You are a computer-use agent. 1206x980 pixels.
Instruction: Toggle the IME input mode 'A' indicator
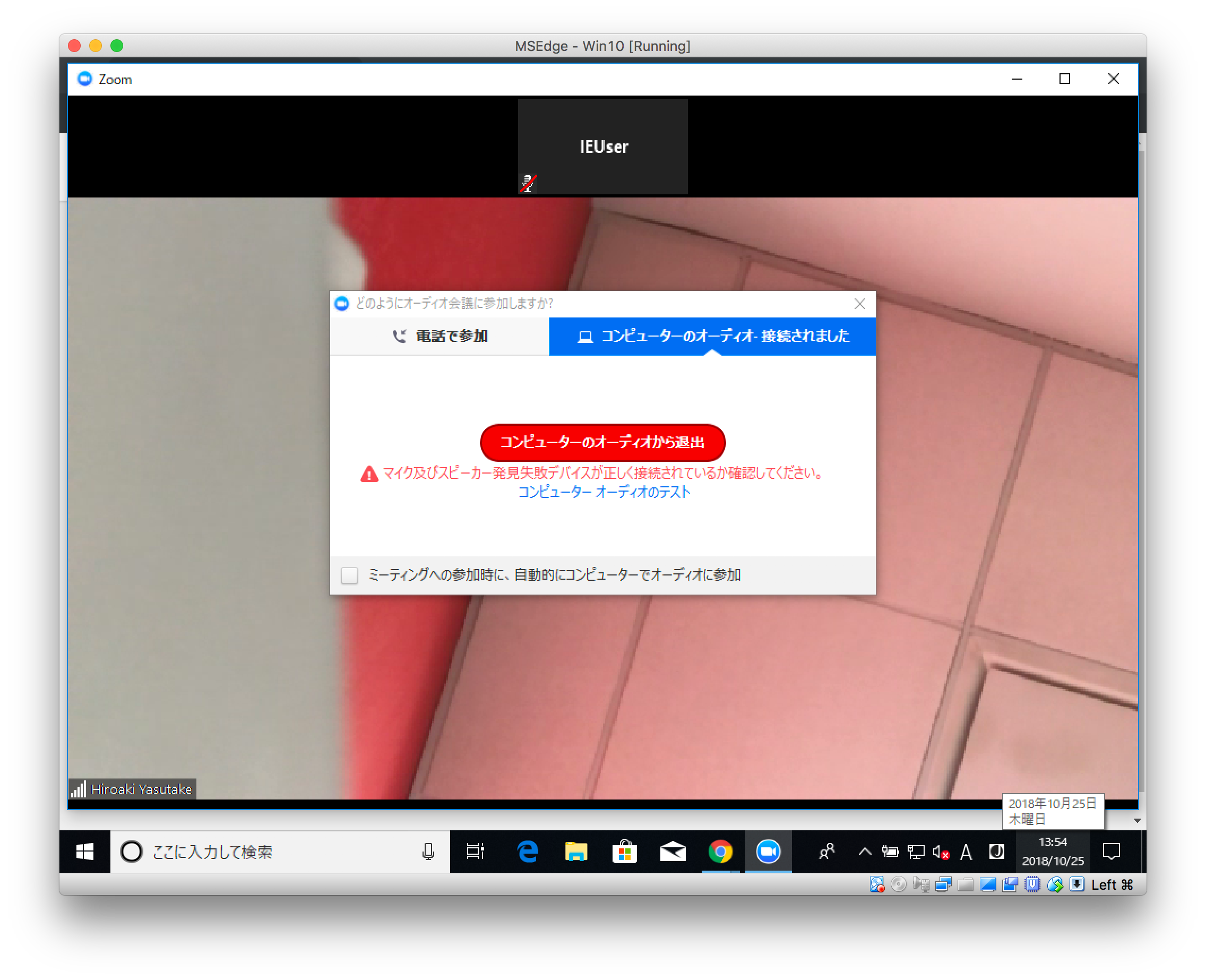[x=966, y=852]
